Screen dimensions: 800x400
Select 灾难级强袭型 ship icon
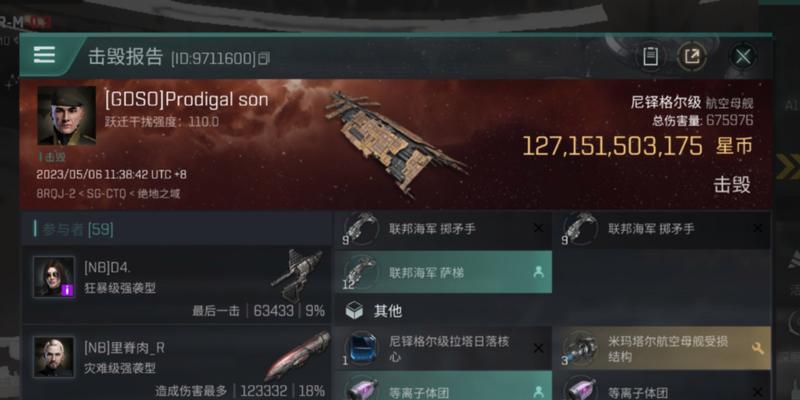[x=297, y=355]
